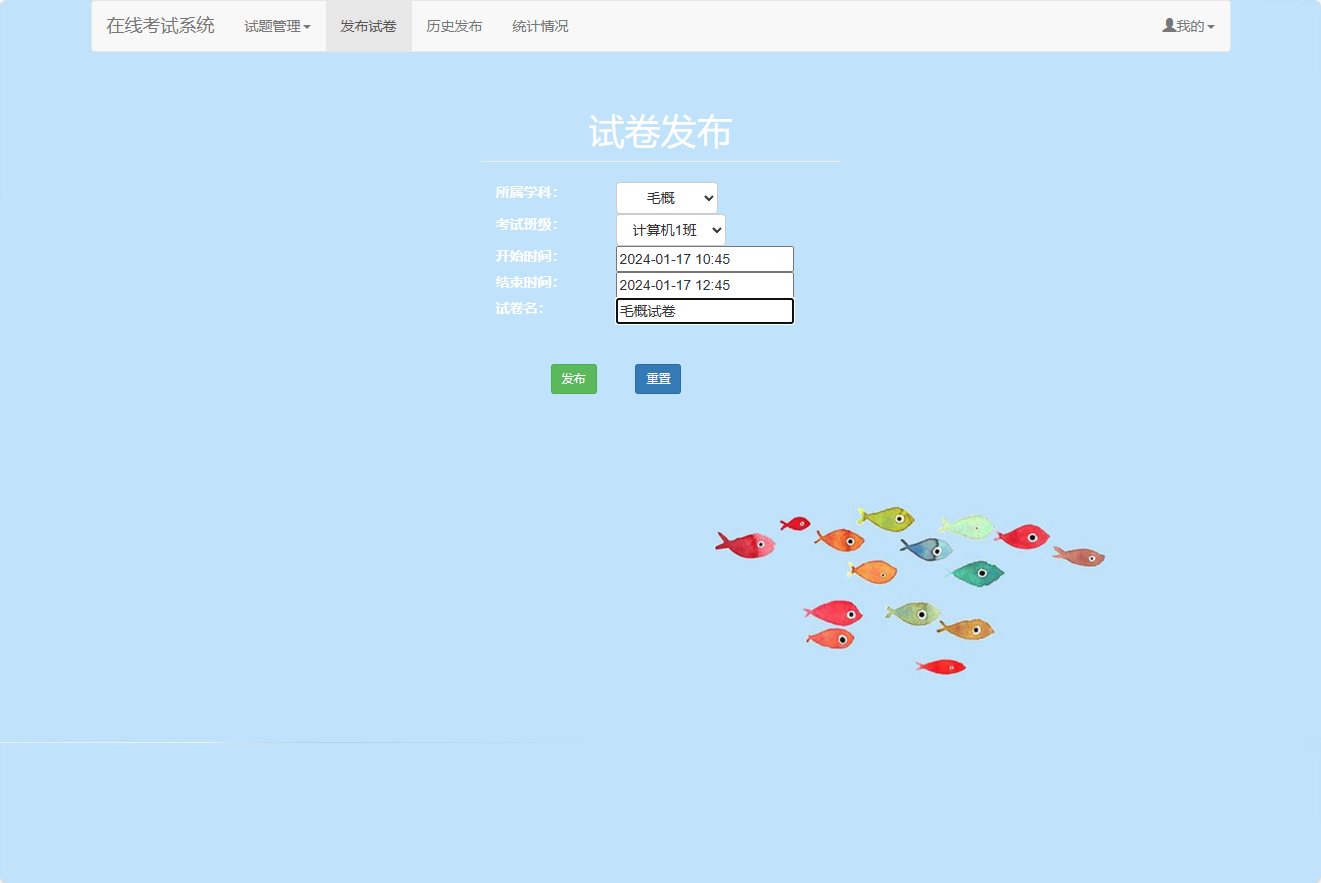
Task: Open the 考试班级 selector showing 计算机1班
Action: click(x=670, y=229)
